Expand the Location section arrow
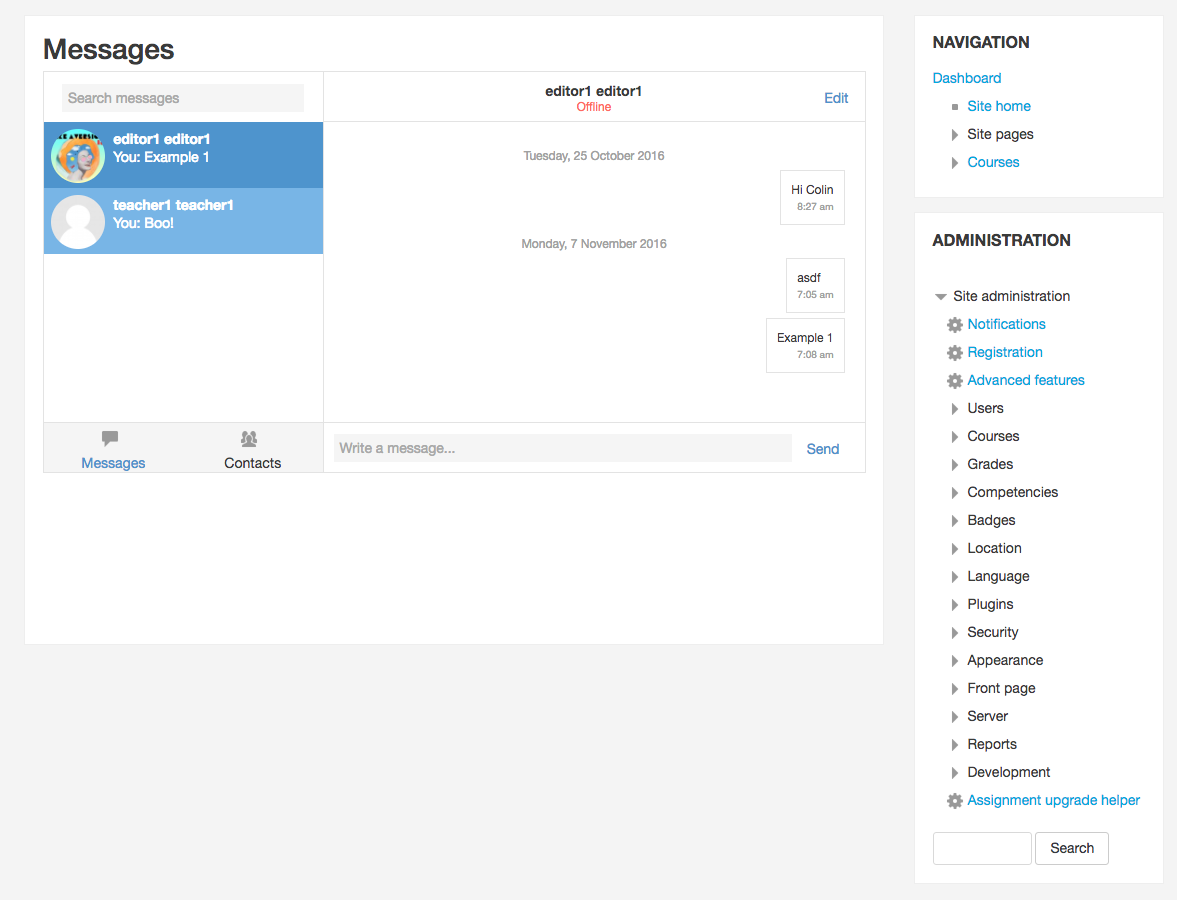 click(x=955, y=549)
